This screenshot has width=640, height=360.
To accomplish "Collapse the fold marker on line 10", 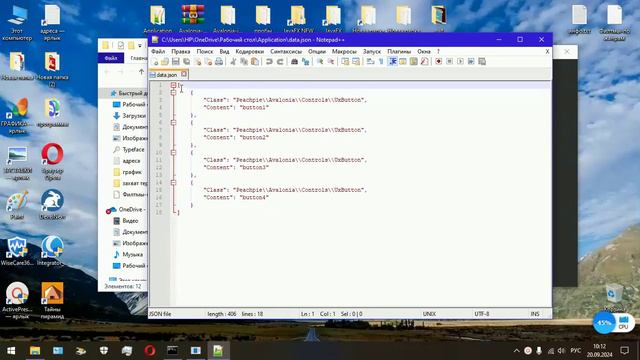I will pyautogui.click(x=173, y=153).
